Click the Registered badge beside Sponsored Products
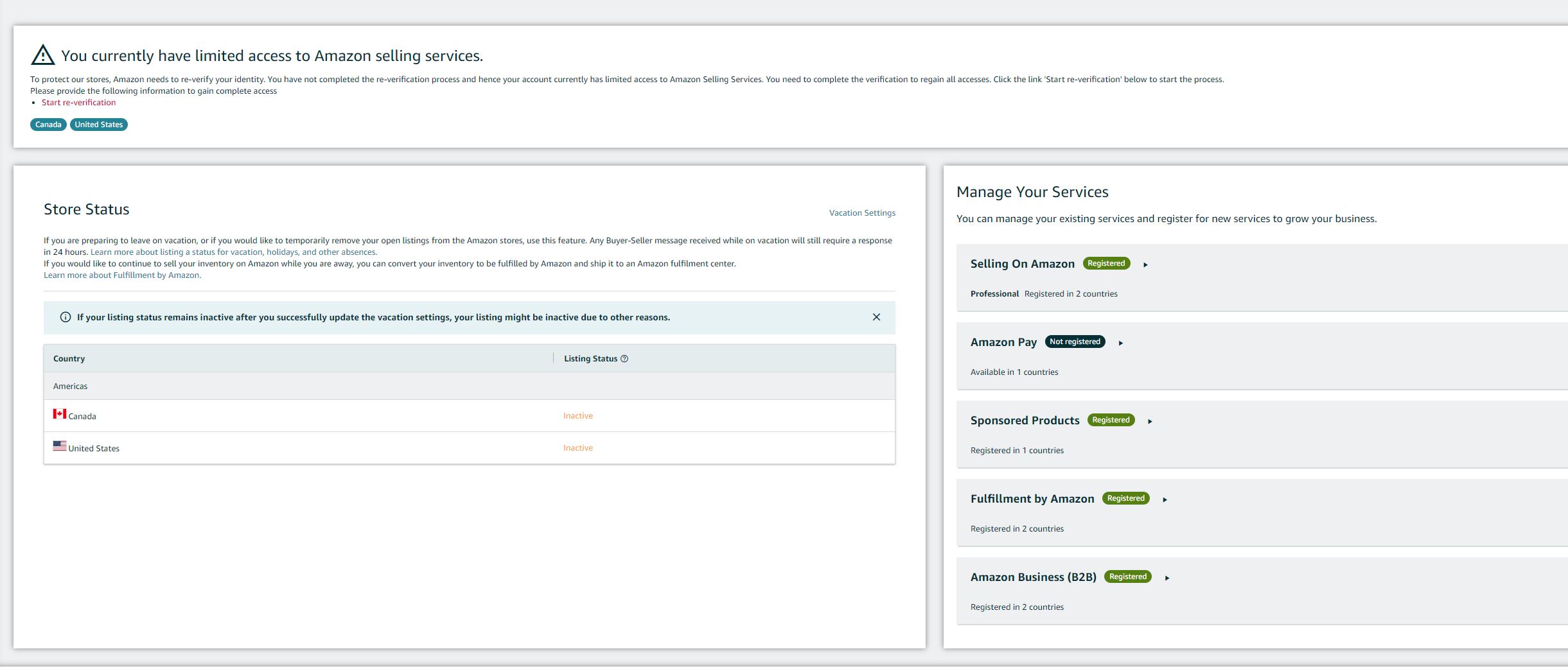This screenshot has height=667, width=1568. pos(1111,420)
